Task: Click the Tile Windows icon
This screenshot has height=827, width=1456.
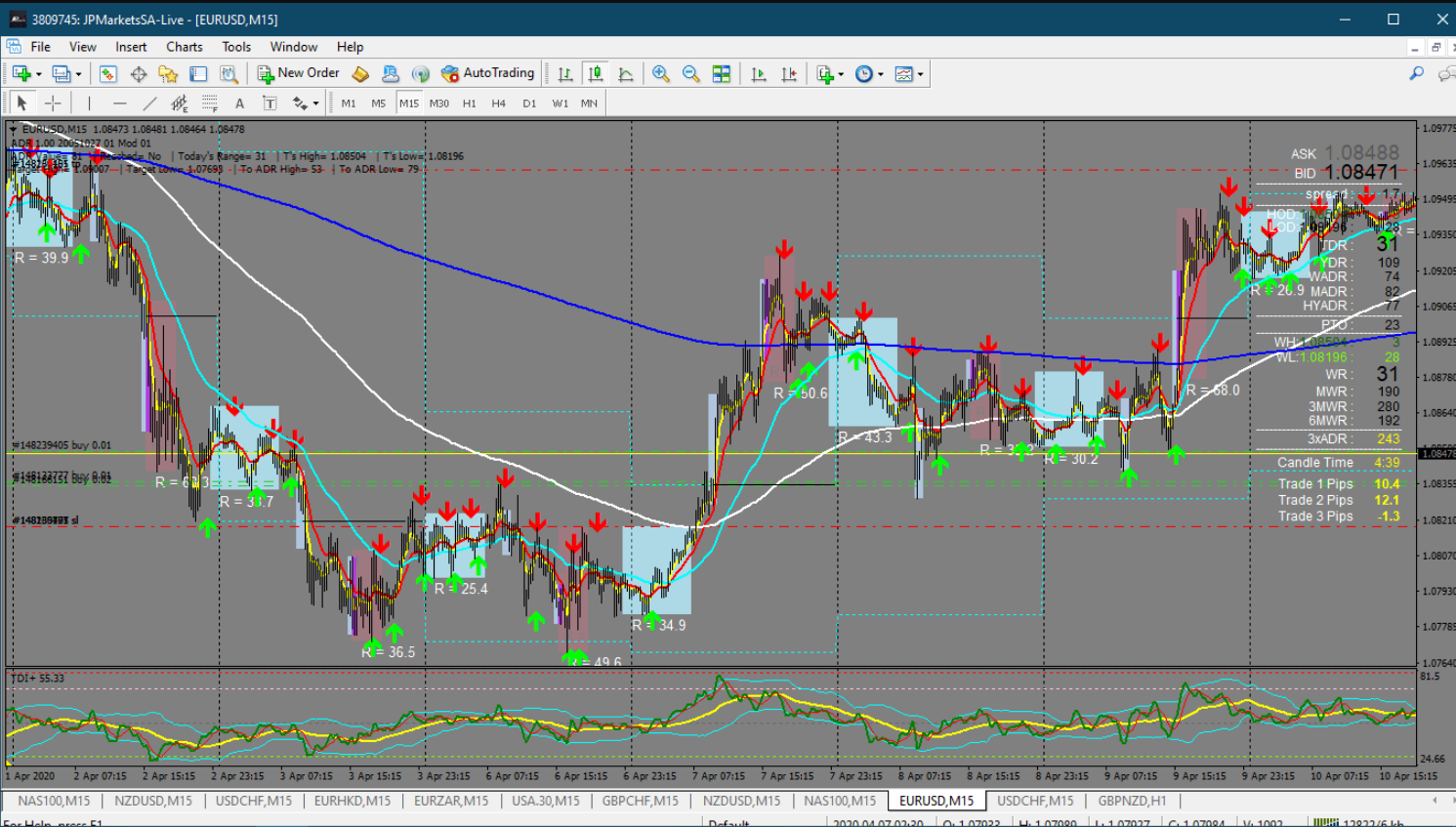Action: [x=722, y=74]
